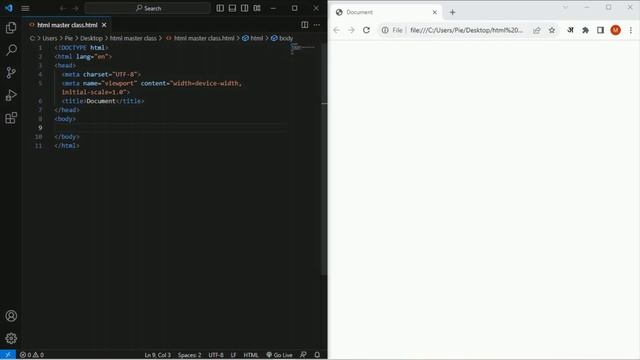640x360 pixels.
Task: Open the errors and warnings status item
Action: [x=32, y=355]
